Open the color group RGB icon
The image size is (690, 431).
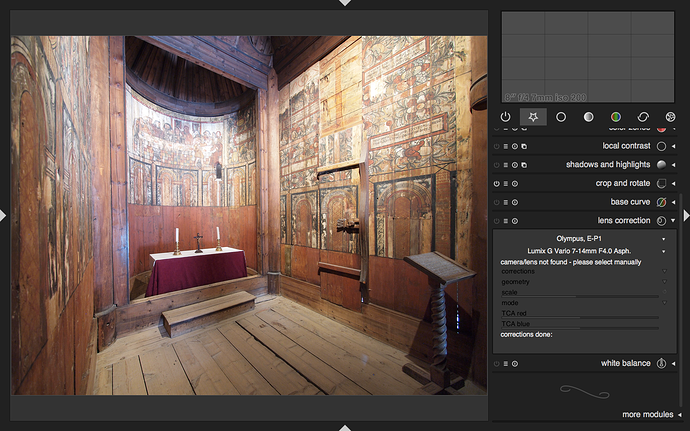(616, 117)
